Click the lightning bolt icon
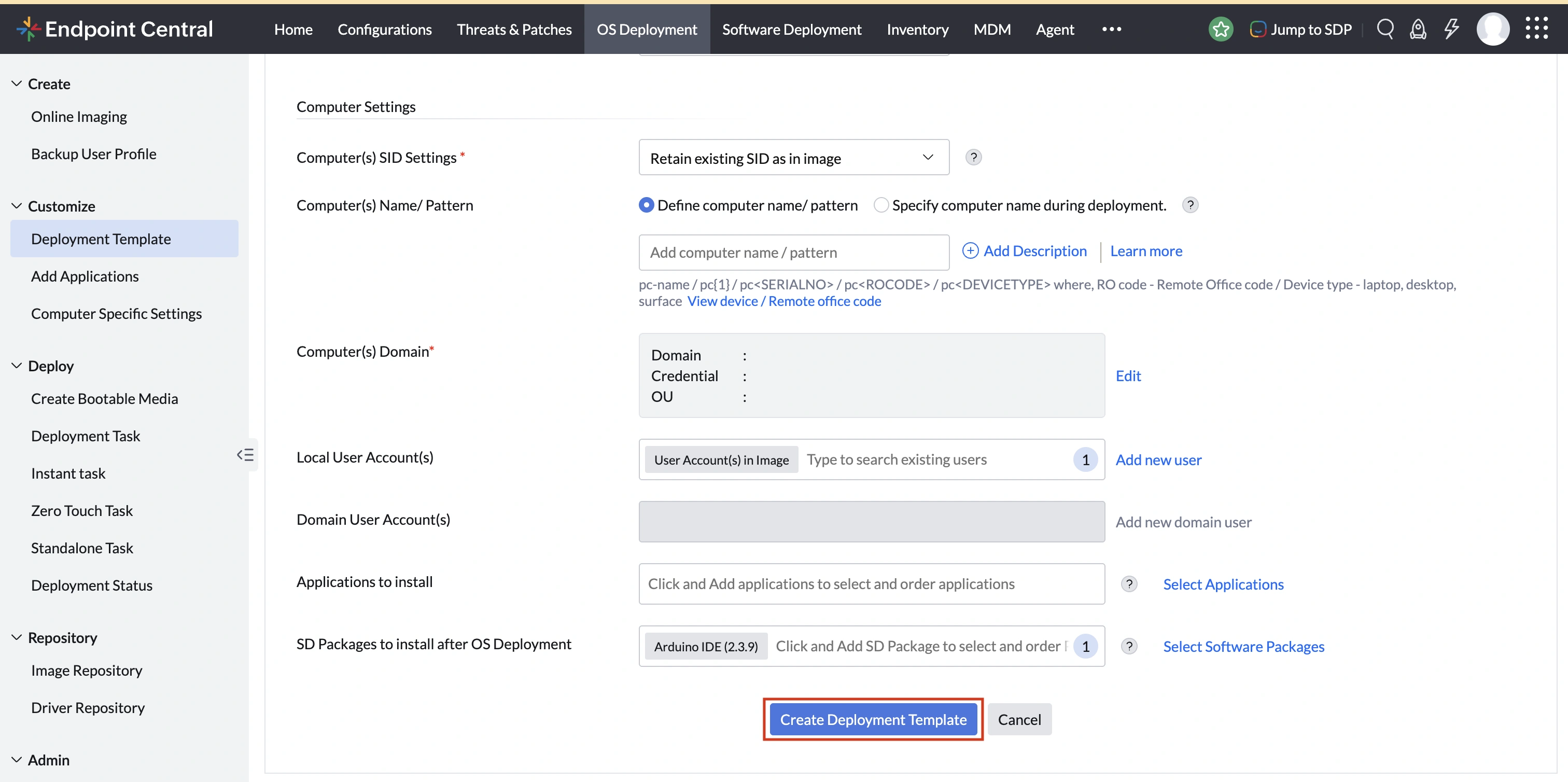This screenshot has width=1568, height=782. pos(1452,29)
